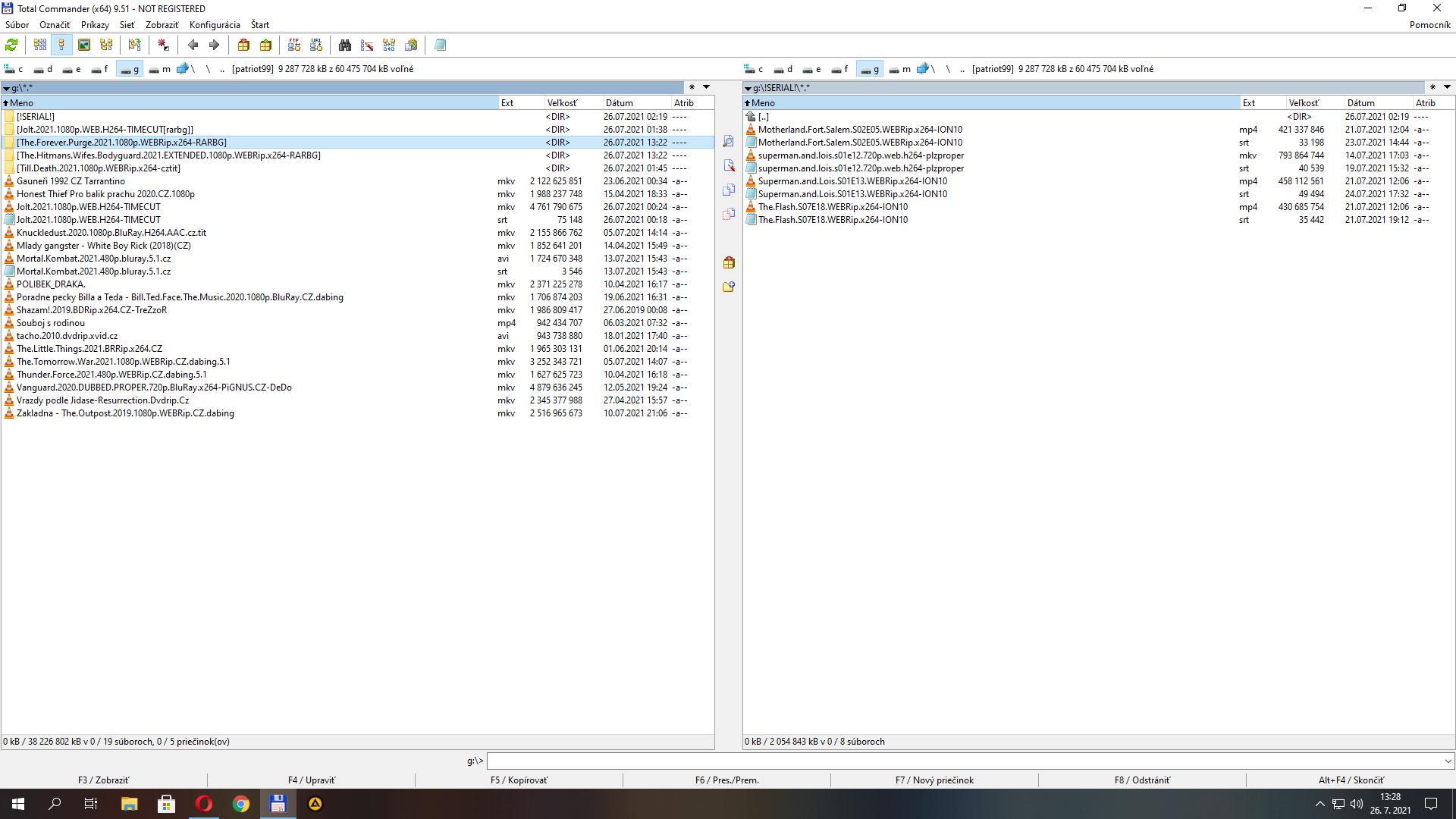Click the F8 / Odstrániť button
Screen dimensions: 1456x819
click(1143, 780)
